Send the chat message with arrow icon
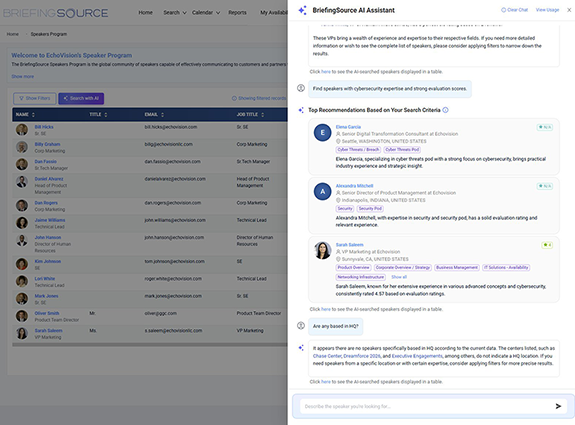The image size is (575, 425). pos(558,406)
